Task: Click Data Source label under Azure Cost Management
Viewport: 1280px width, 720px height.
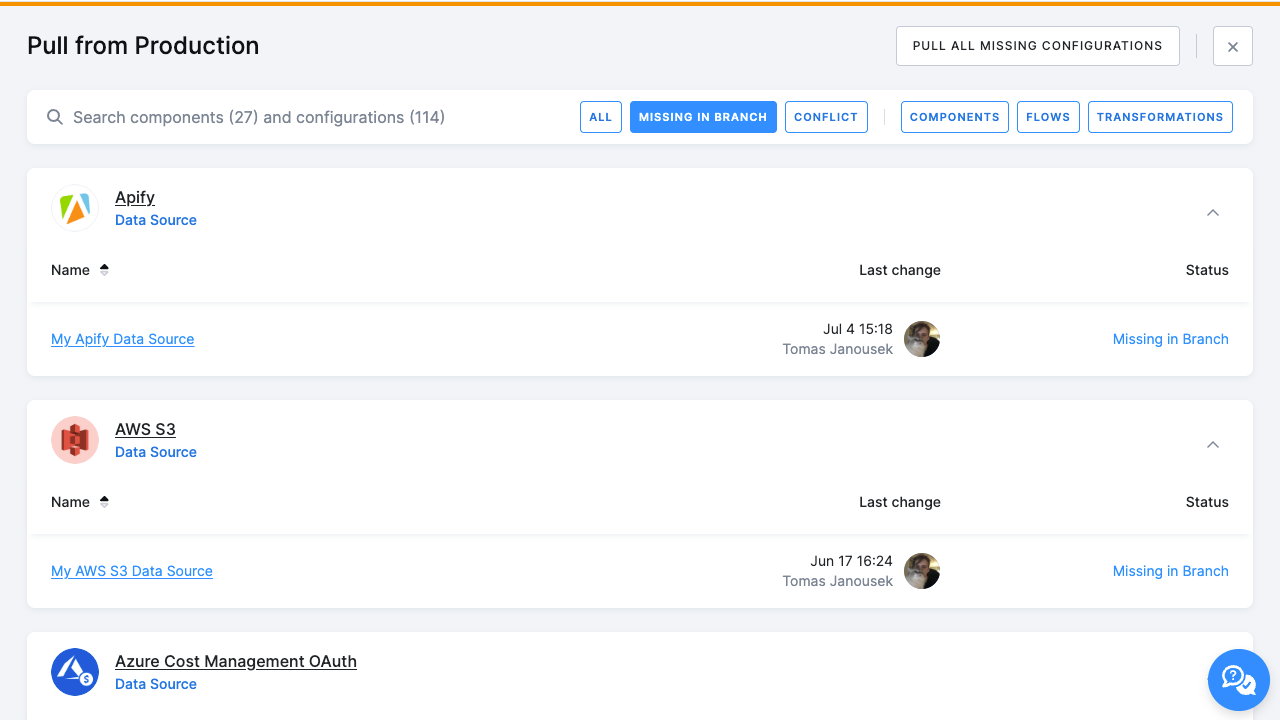Action: coord(156,684)
